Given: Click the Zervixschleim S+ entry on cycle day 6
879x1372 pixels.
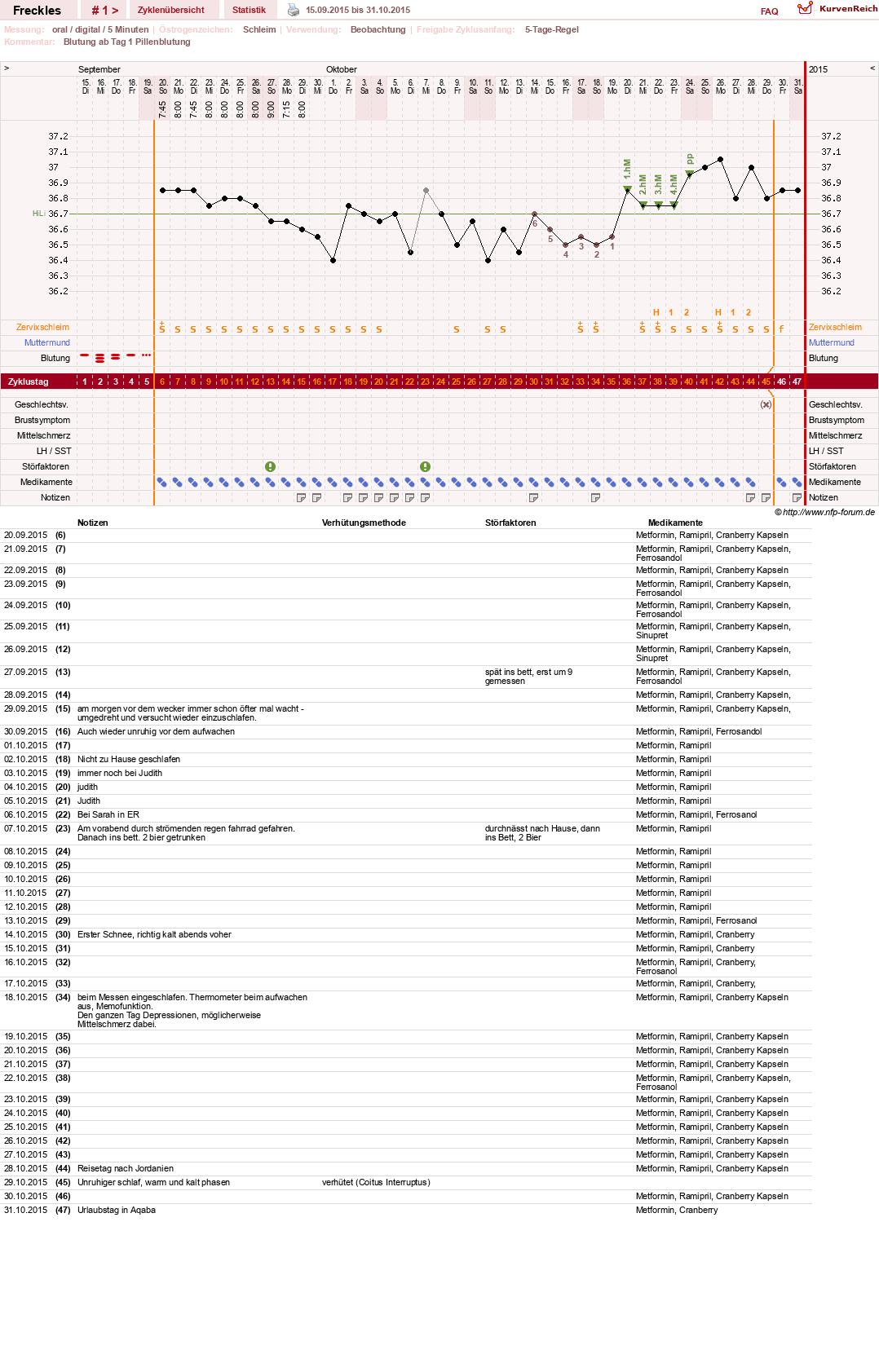Looking at the screenshot, I should pyautogui.click(x=162, y=328).
